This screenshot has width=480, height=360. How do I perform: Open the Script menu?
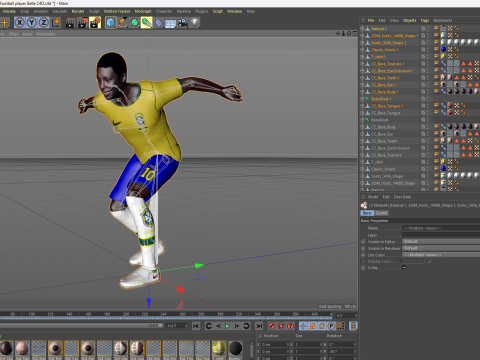(x=218, y=11)
